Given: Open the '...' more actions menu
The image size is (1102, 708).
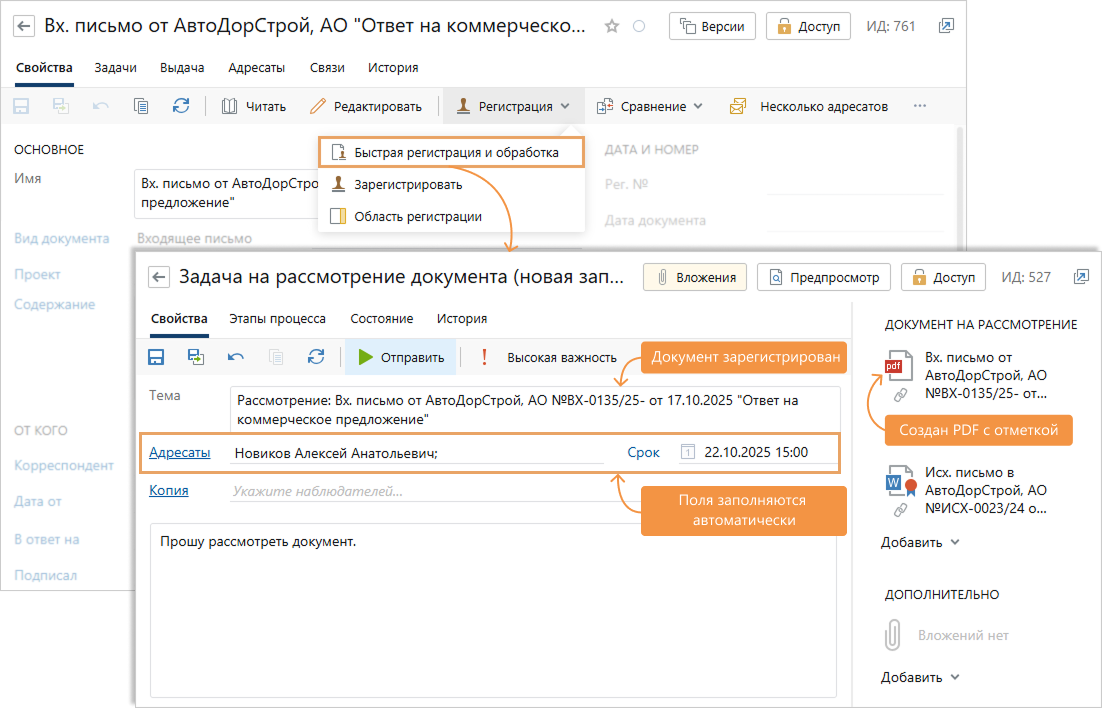Looking at the screenshot, I should point(919,105).
